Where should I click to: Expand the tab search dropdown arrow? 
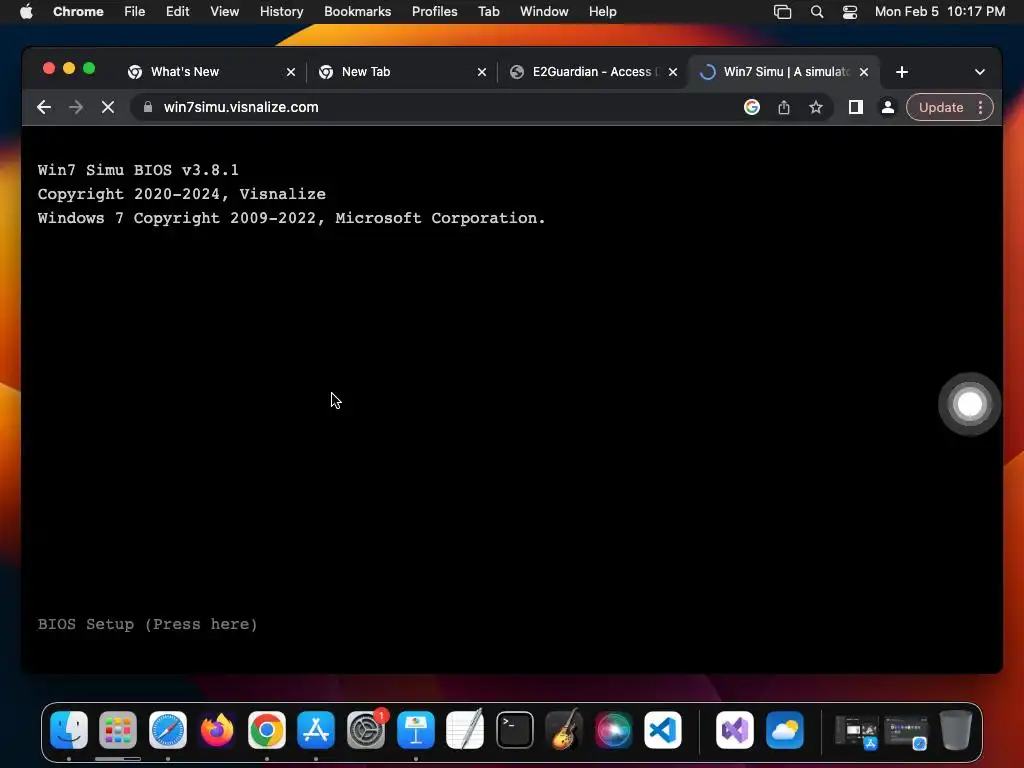point(980,72)
